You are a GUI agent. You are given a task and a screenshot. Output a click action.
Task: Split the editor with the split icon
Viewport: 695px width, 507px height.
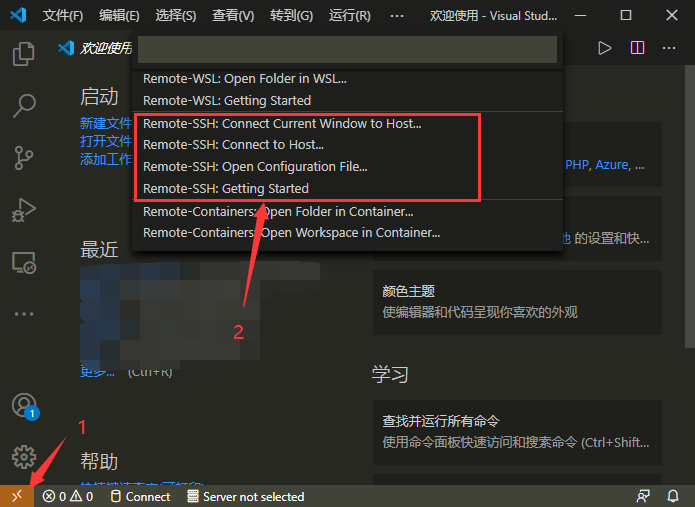[x=637, y=48]
